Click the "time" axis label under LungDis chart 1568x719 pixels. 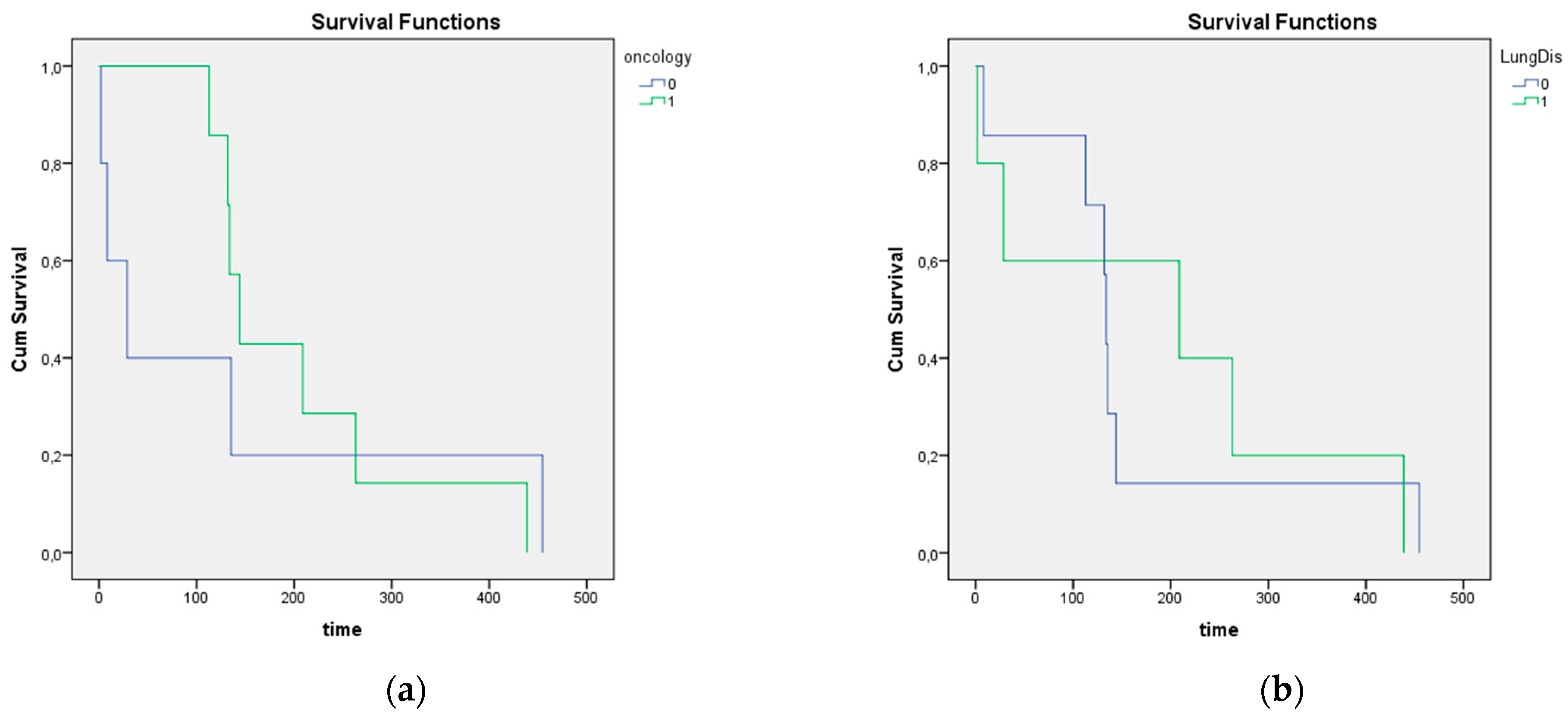tap(1219, 629)
